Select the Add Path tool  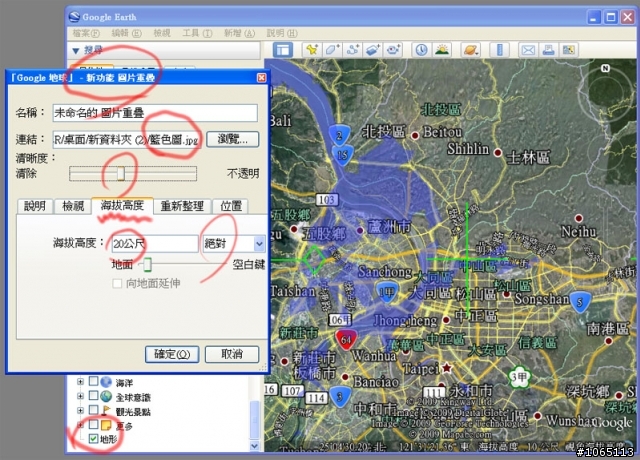(353, 50)
